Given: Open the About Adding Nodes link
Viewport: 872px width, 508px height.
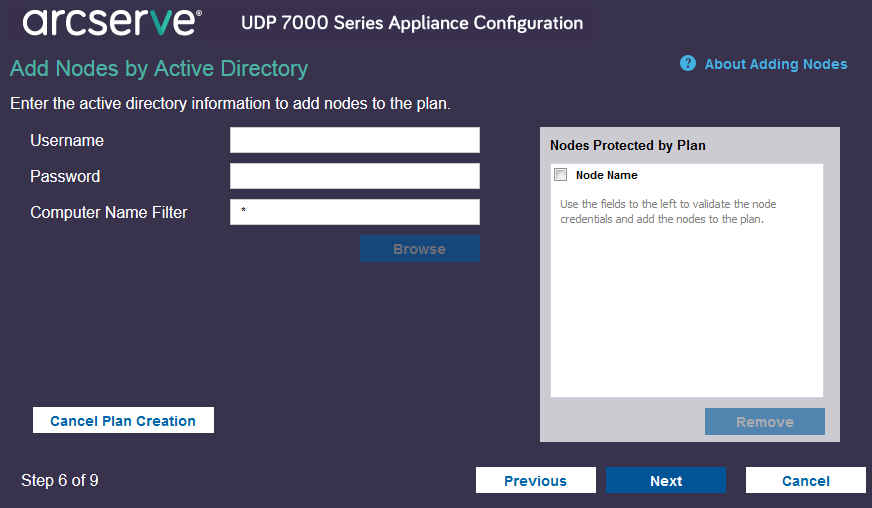Looking at the screenshot, I should (775, 64).
